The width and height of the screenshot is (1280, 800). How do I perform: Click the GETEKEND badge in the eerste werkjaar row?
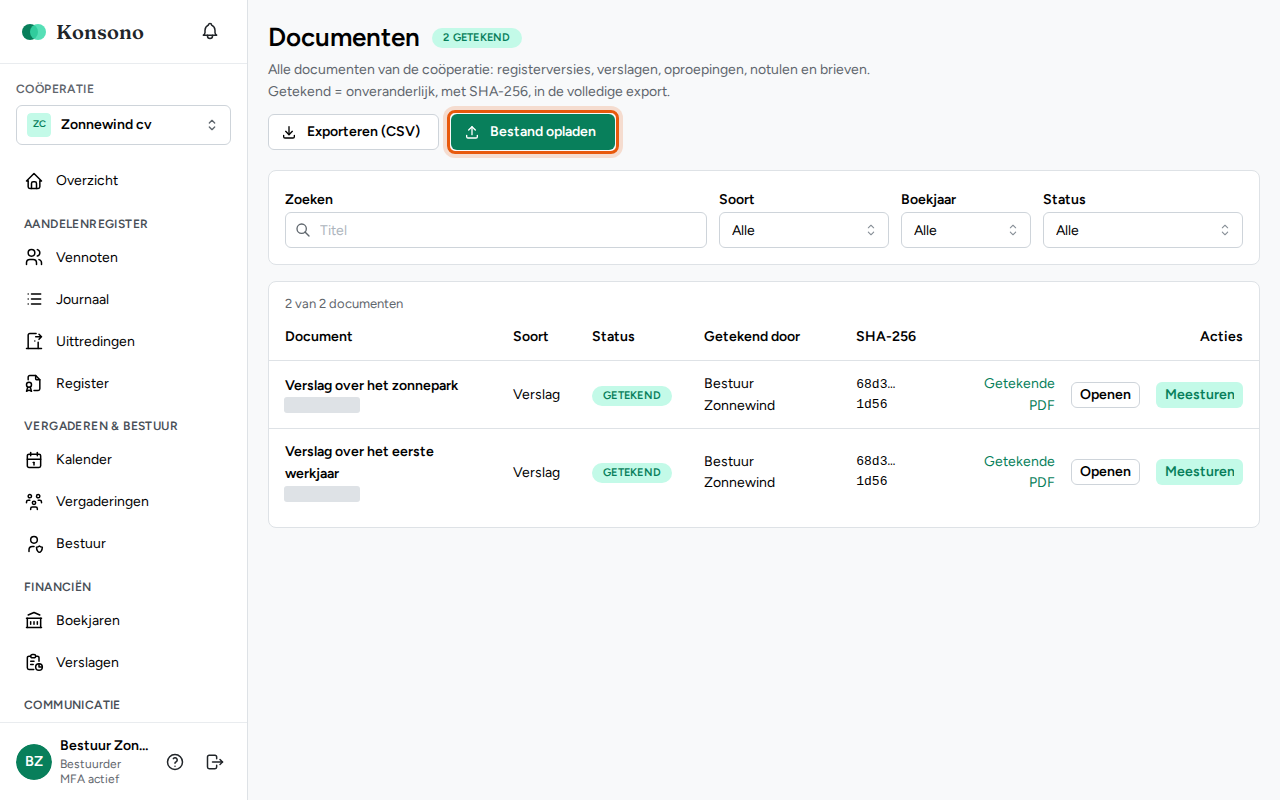632,473
